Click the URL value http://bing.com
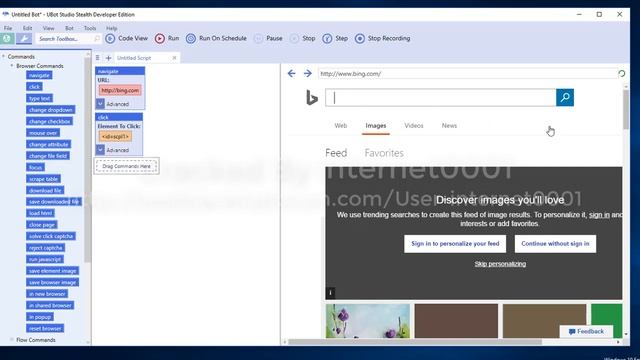This screenshot has width=640, height=360. coord(120,90)
